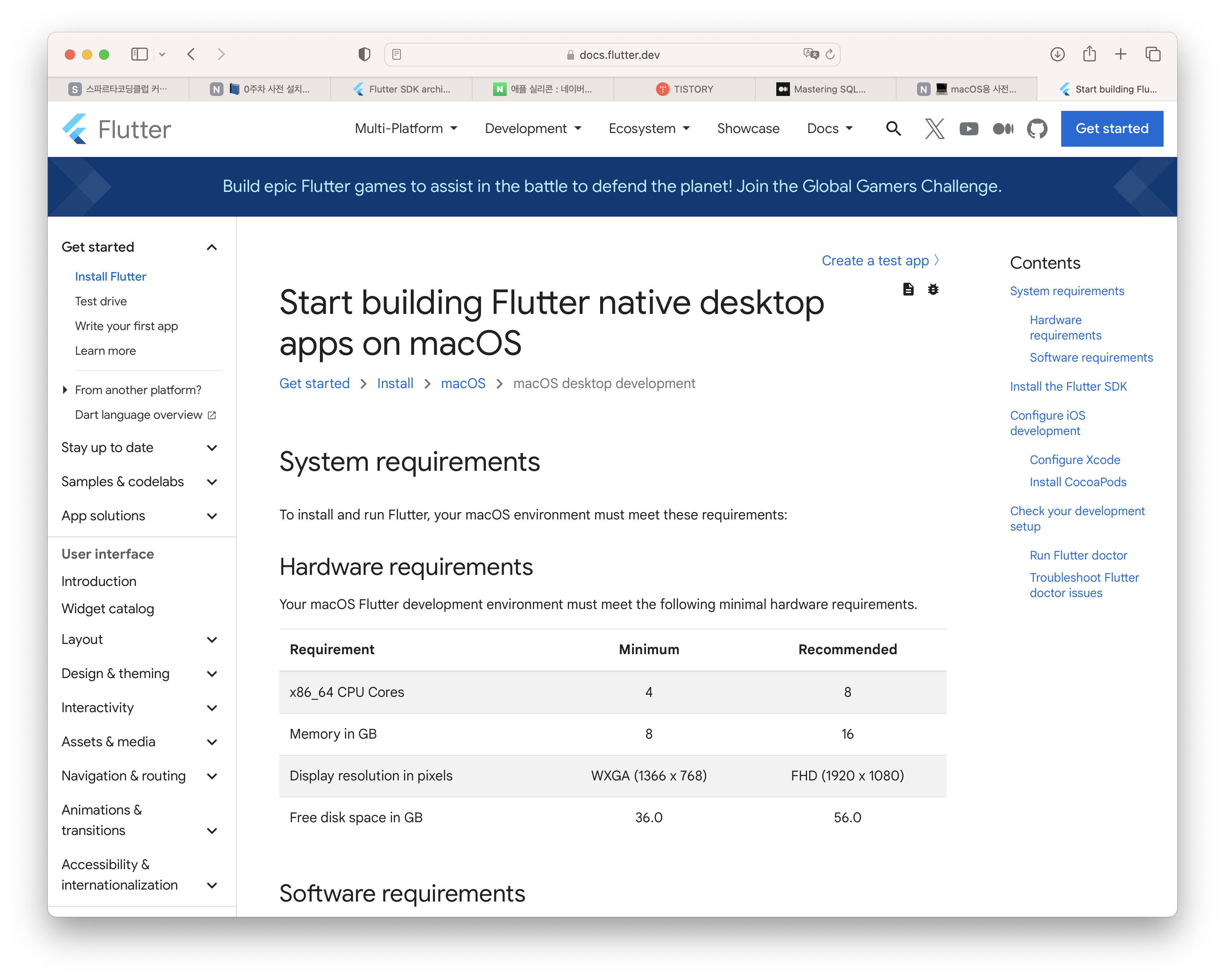
Task: Click the blue Get started button
Action: point(1112,128)
